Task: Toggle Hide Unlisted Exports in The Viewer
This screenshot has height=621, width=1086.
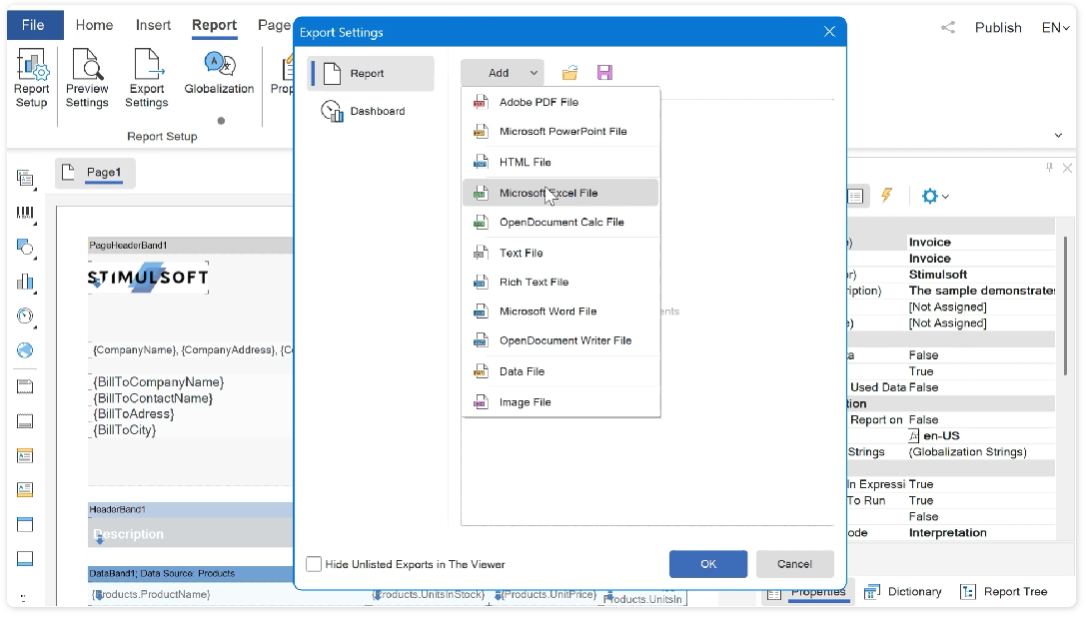Action: click(314, 564)
